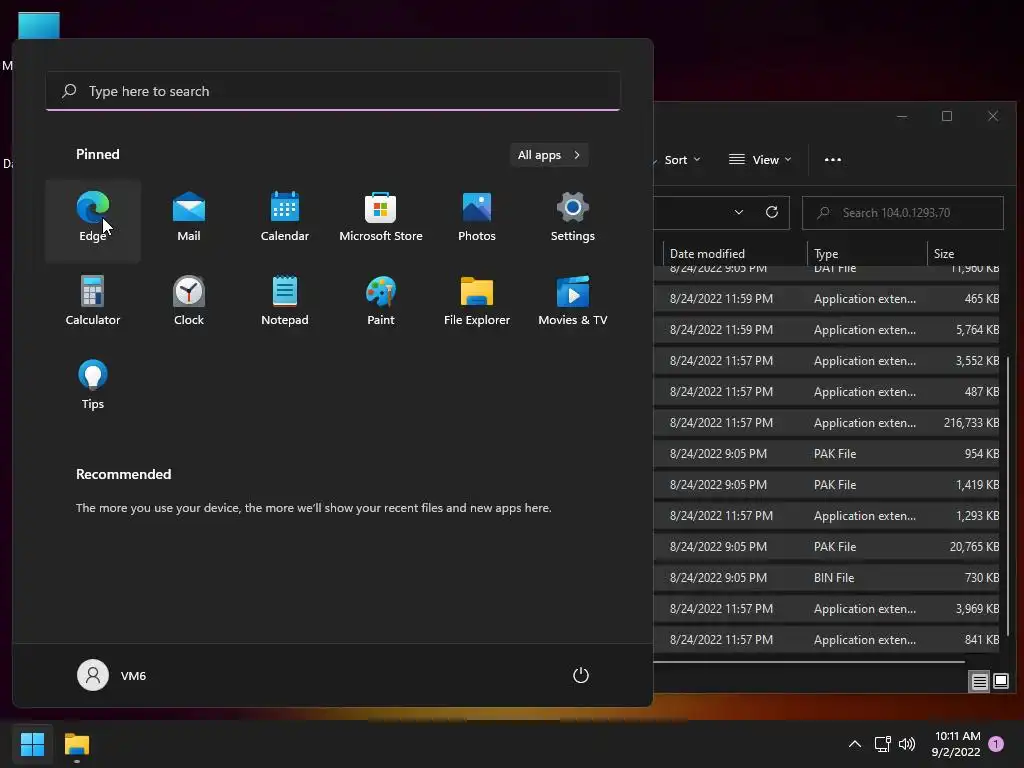Viewport: 1024px width, 768px height.
Task: Switch to large thumbnails view icon
Action: (x=1000, y=682)
